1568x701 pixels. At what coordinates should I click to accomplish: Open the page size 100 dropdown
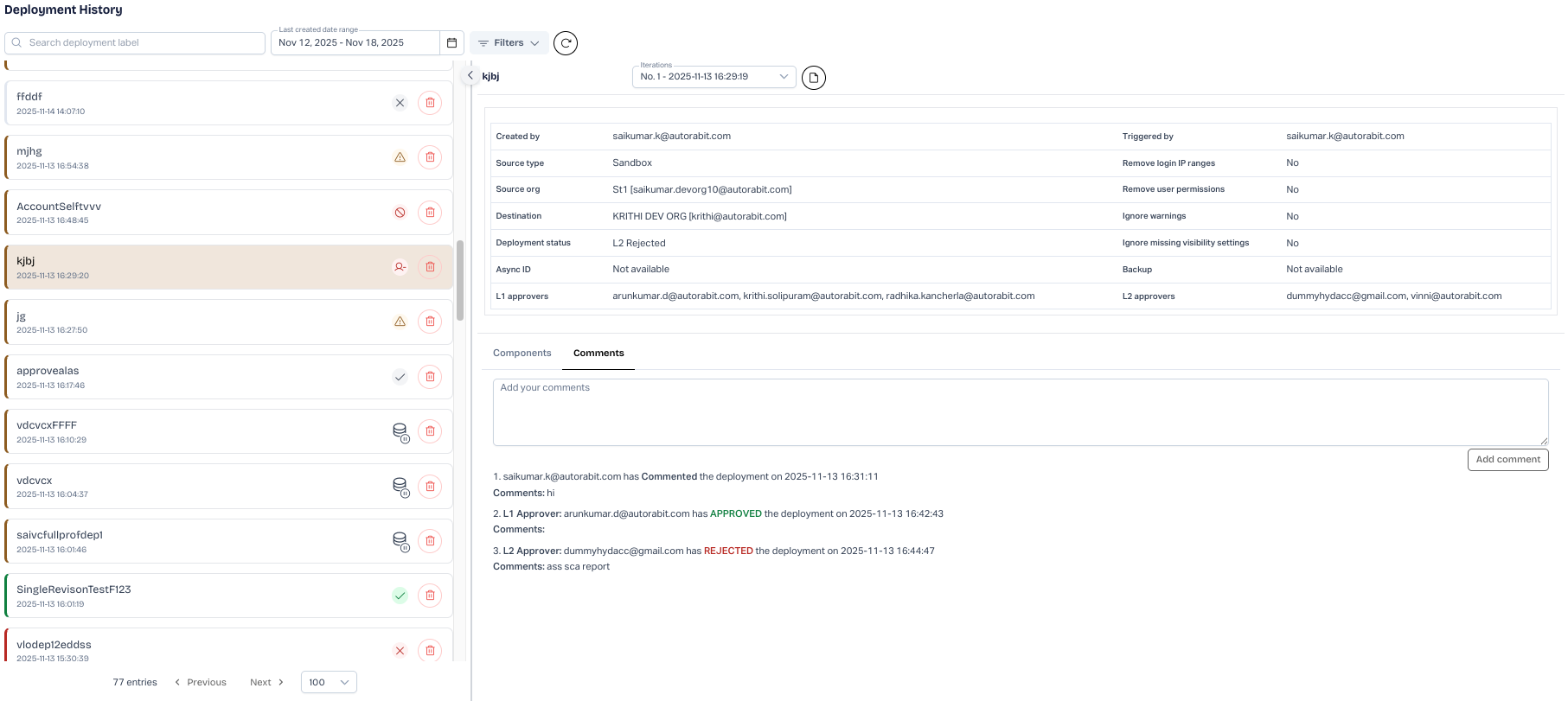[329, 682]
